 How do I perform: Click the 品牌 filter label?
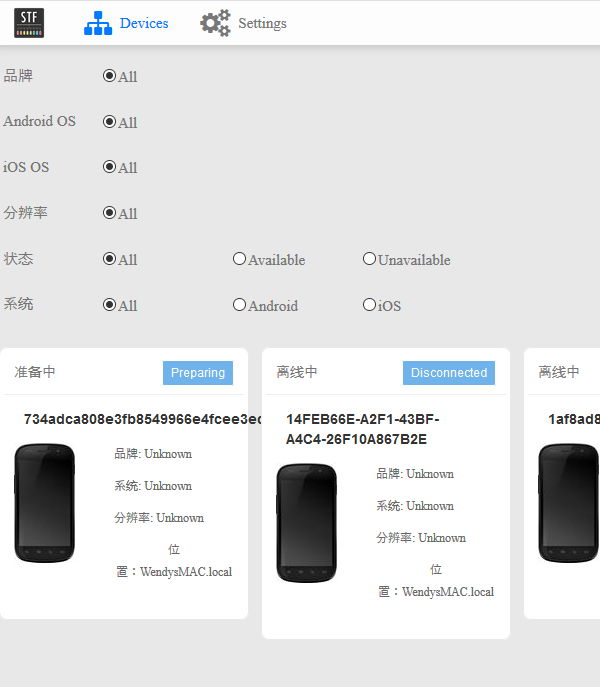point(18,75)
